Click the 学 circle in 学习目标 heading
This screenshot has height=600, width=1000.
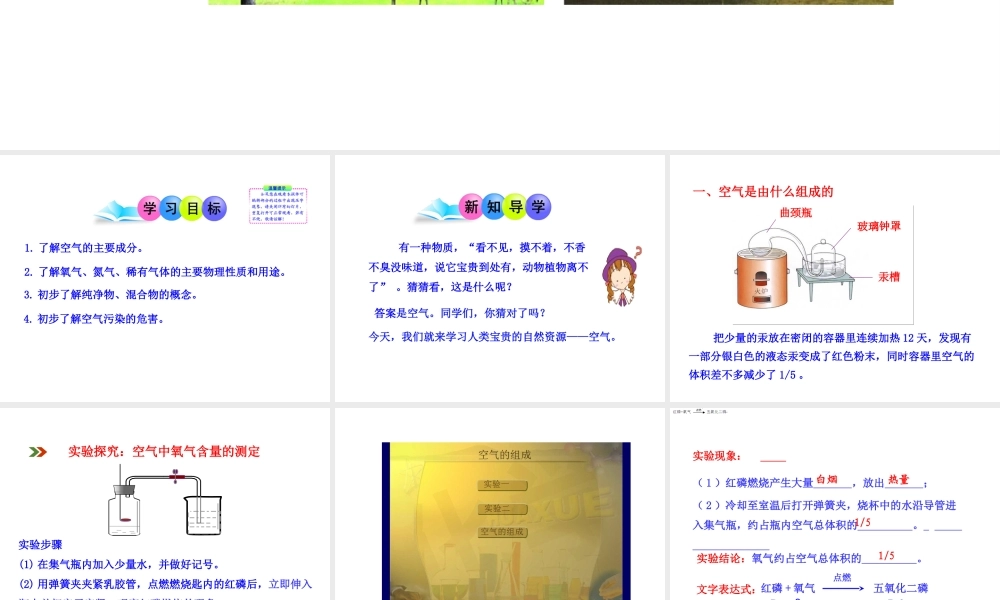coord(149,209)
